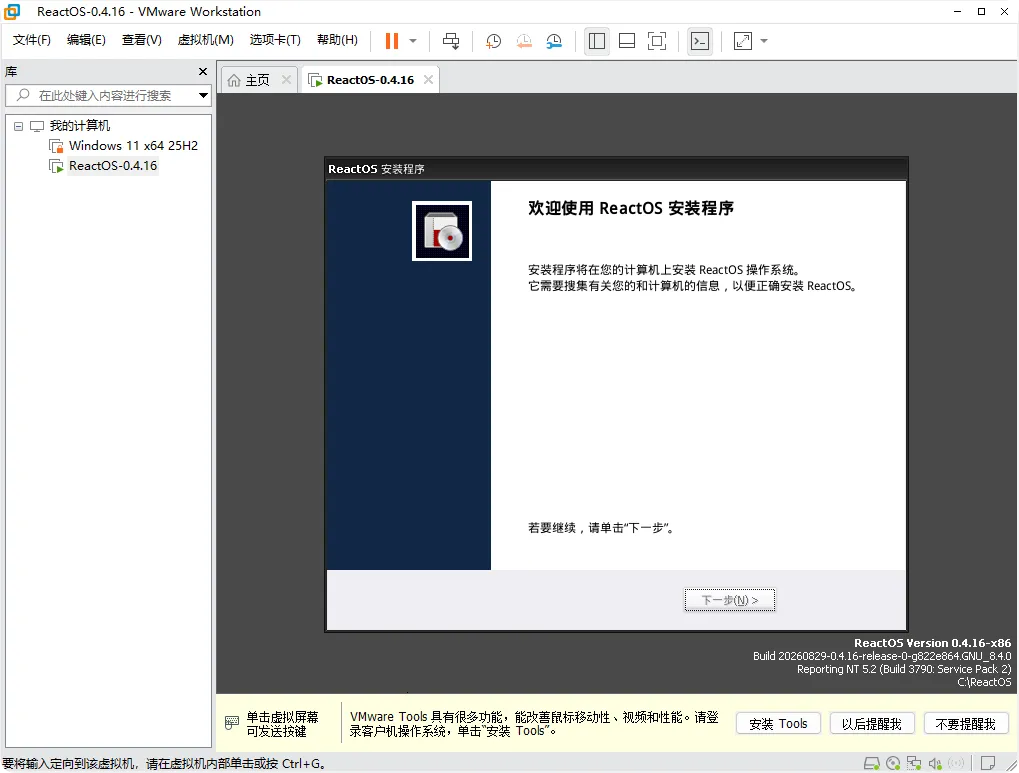The image size is (1019, 773).
Task: Open the 文件(F) menu
Action: pos(31,40)
